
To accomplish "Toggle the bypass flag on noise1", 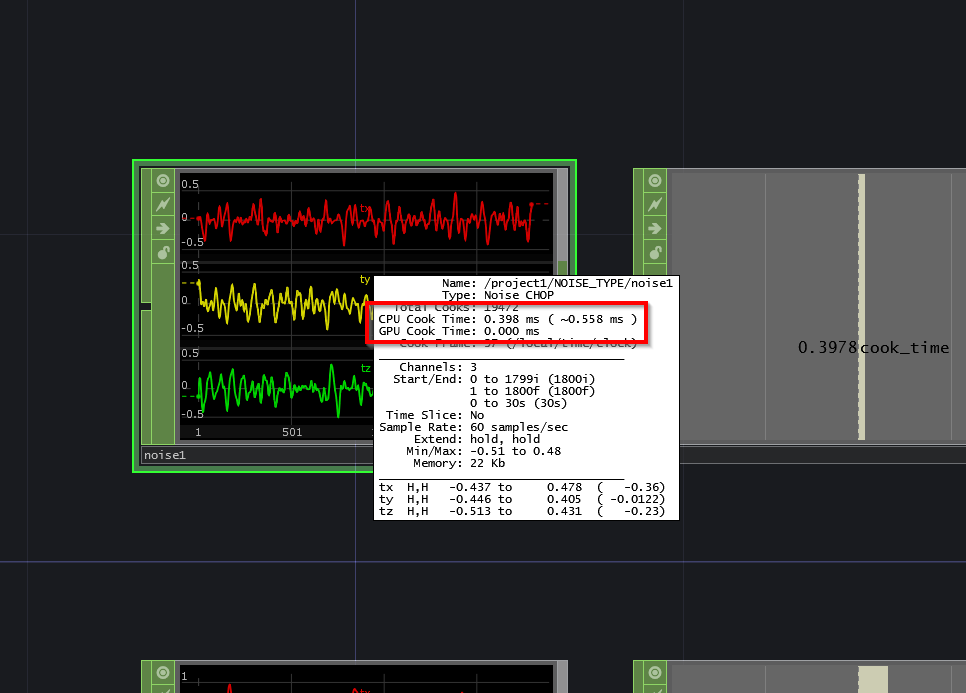I will (163, 205).
